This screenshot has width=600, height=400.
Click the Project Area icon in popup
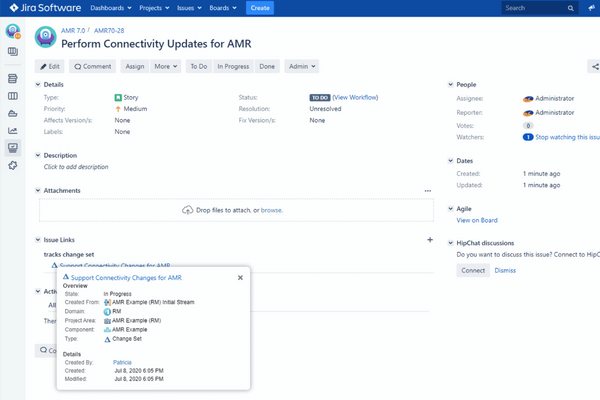tap(107, 321)
